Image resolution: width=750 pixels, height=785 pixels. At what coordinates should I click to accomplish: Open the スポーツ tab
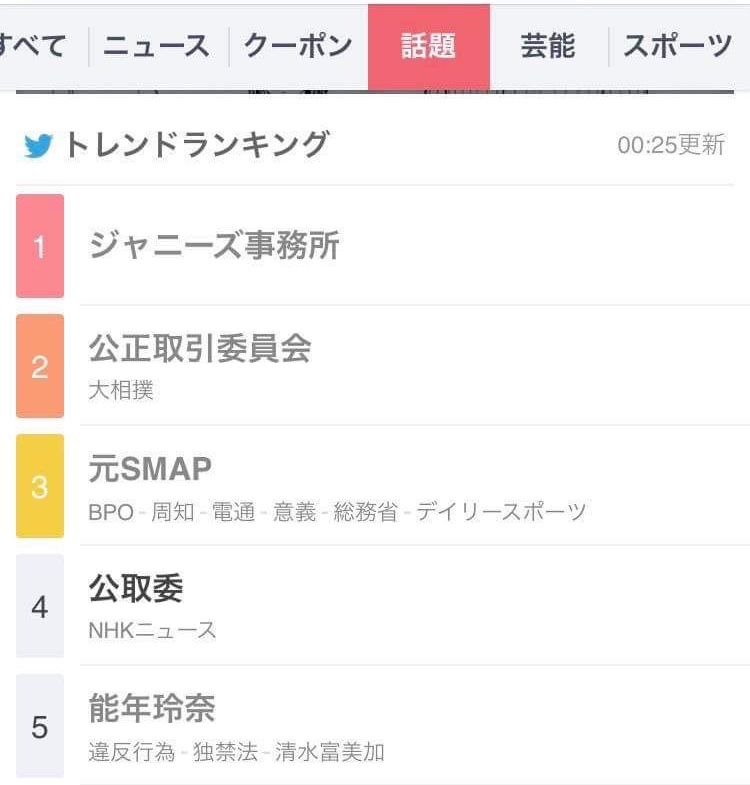point(677,46)
